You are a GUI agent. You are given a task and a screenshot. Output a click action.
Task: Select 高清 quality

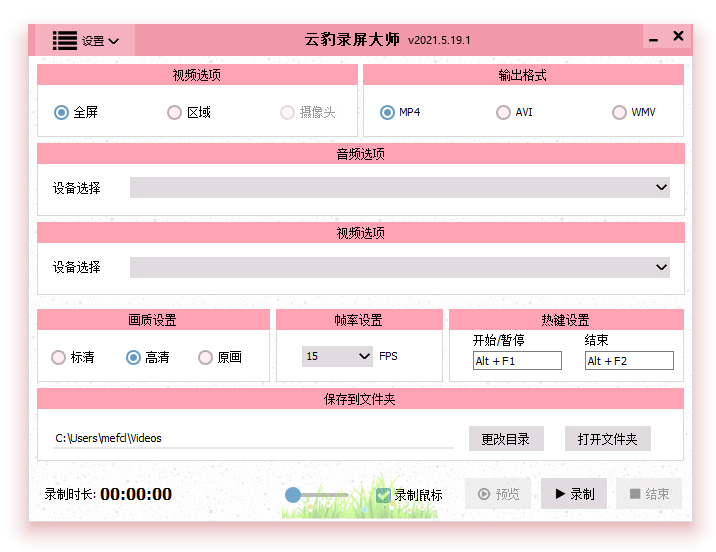(x=133, y=357)
